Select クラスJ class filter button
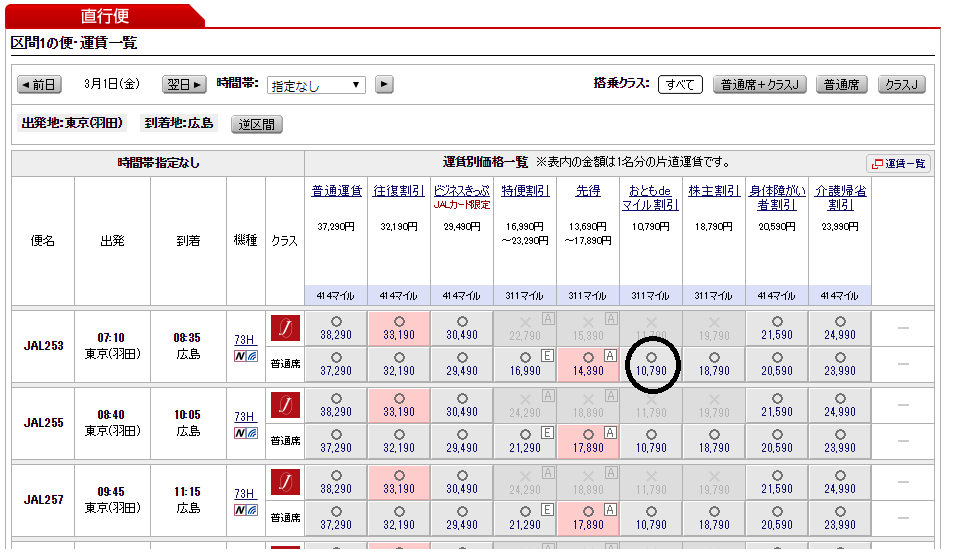953x560 pixels. pos(901,85)
